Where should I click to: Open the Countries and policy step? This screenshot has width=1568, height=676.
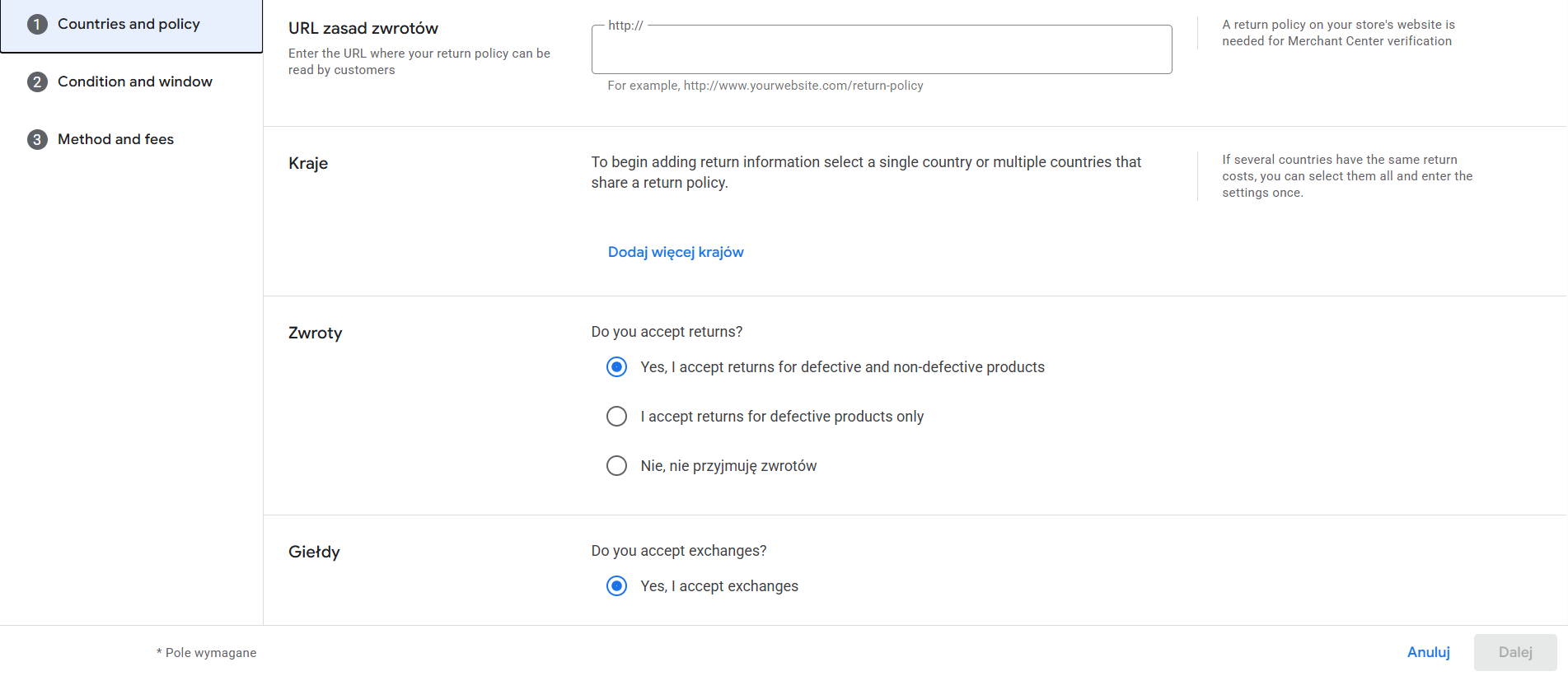point(131,25)
